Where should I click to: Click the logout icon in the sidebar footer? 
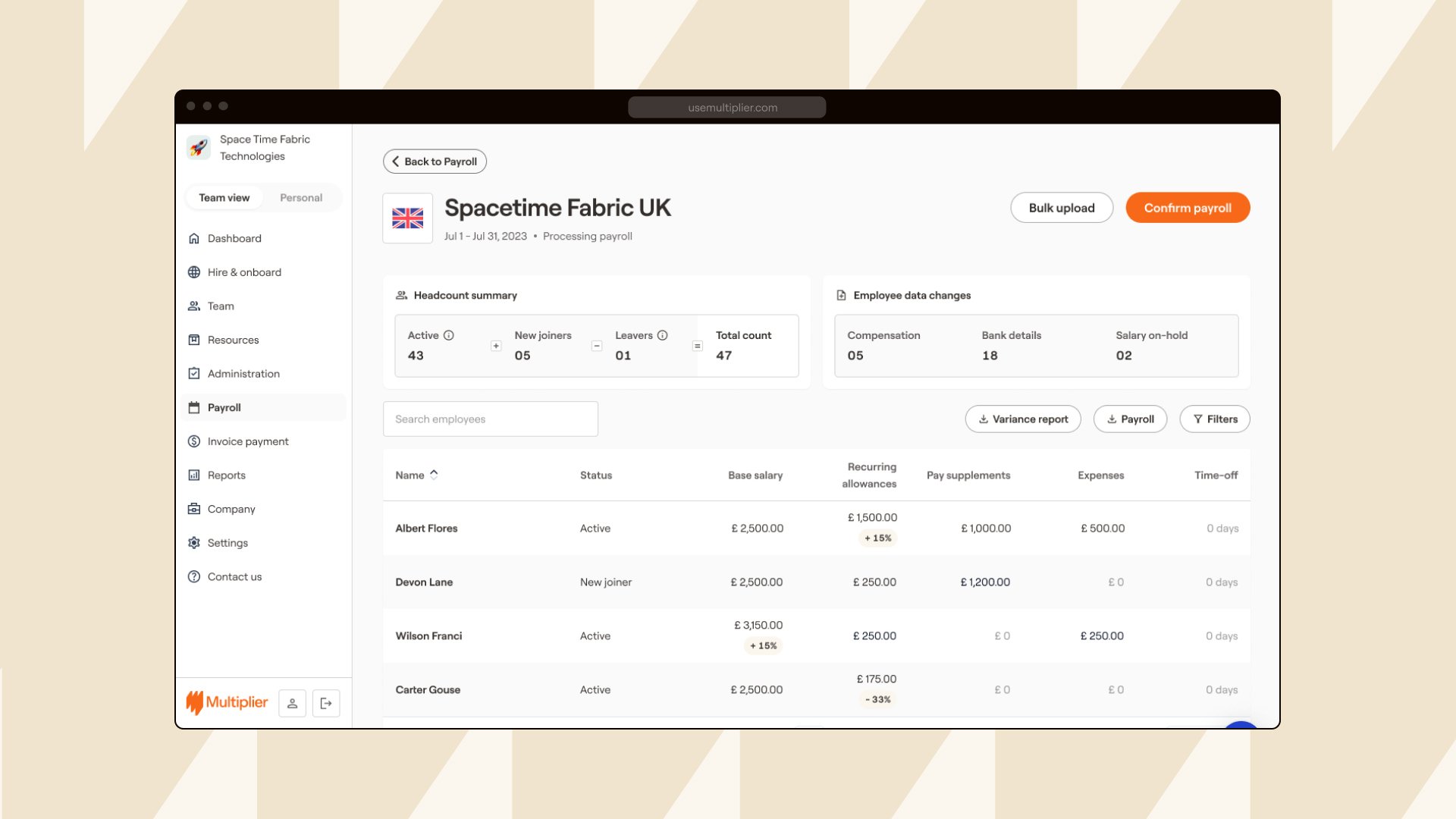pos(326,703)
